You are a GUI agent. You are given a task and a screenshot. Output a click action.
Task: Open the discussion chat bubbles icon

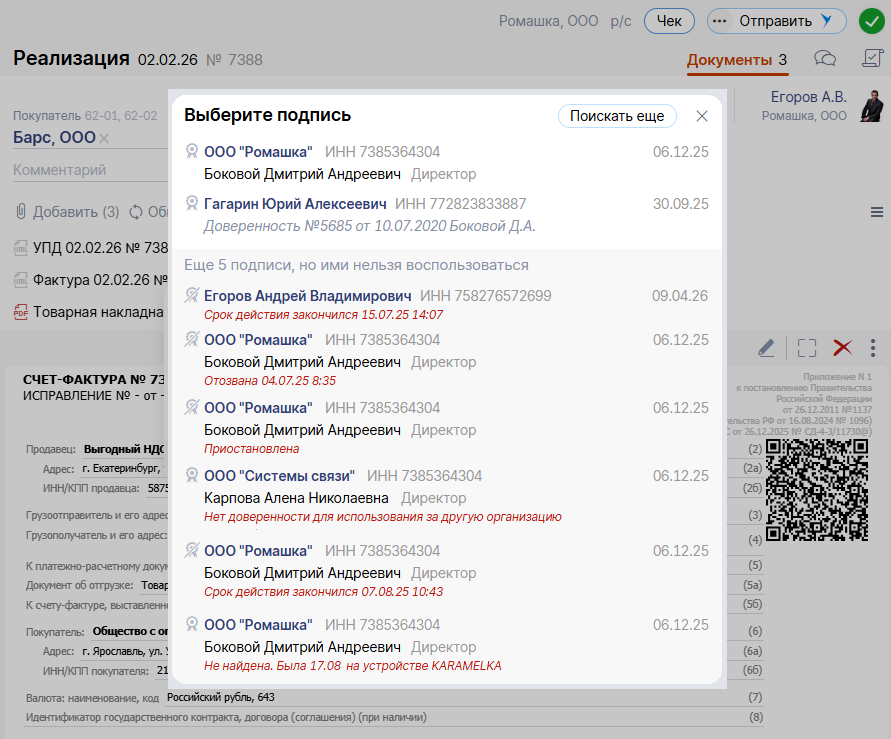825,59
